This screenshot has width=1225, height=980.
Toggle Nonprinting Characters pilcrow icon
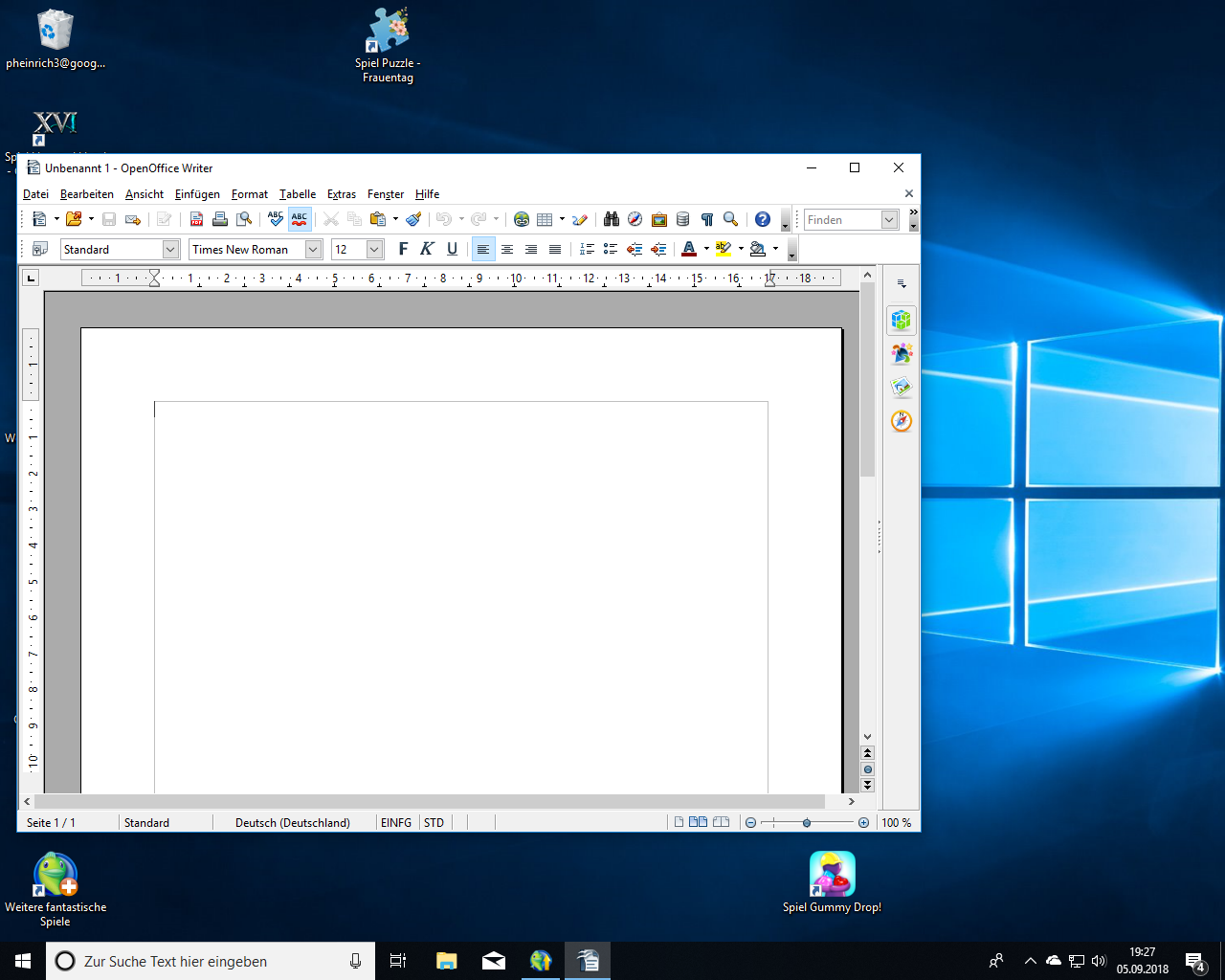click(x=707, y=219)
